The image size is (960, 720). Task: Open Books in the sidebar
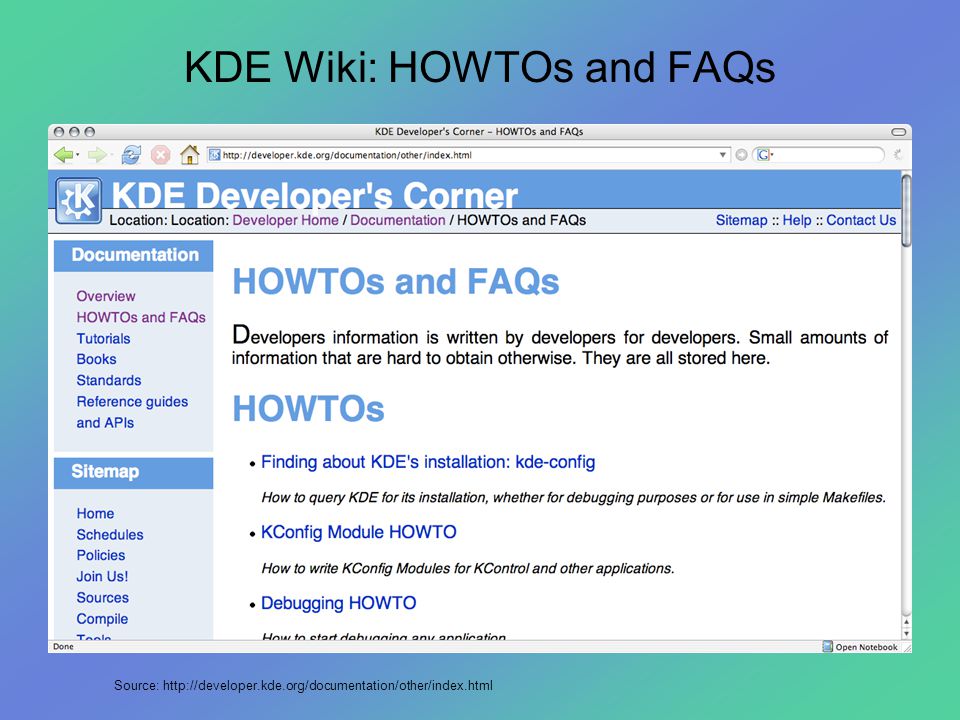(96, 359)
